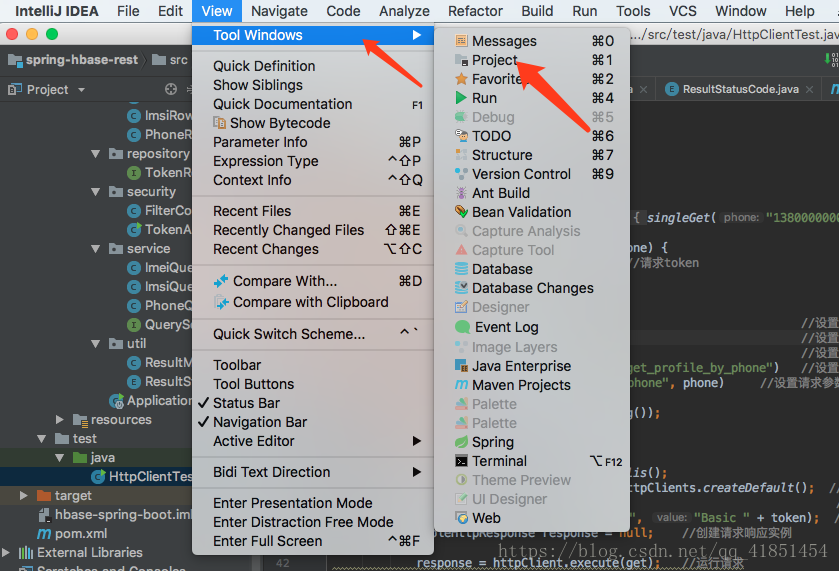Collapse the repository folder

click(x=96, y=154)
